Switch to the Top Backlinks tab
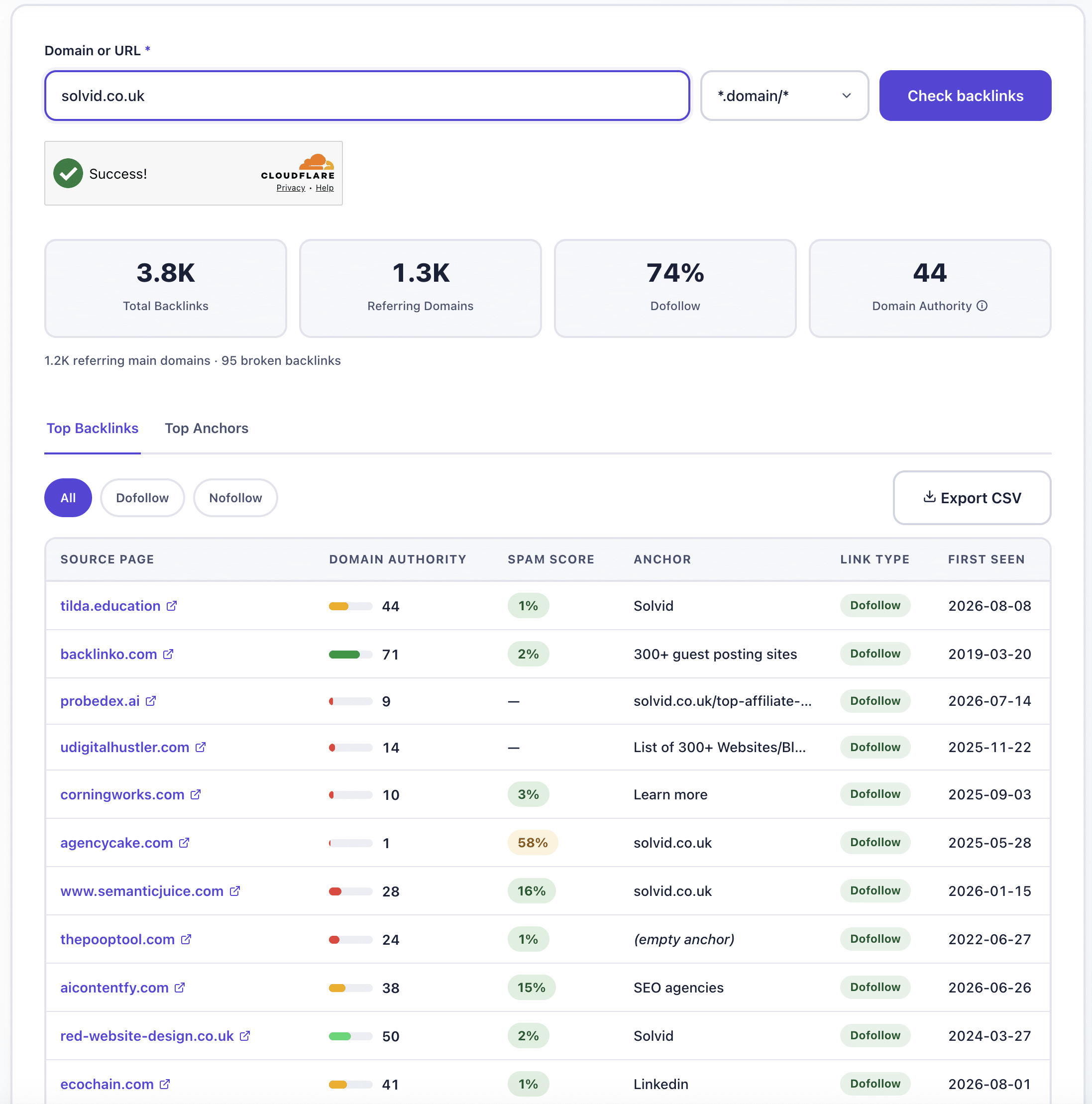Viewport: 1092px width, 1104px height. click(93, 428)
